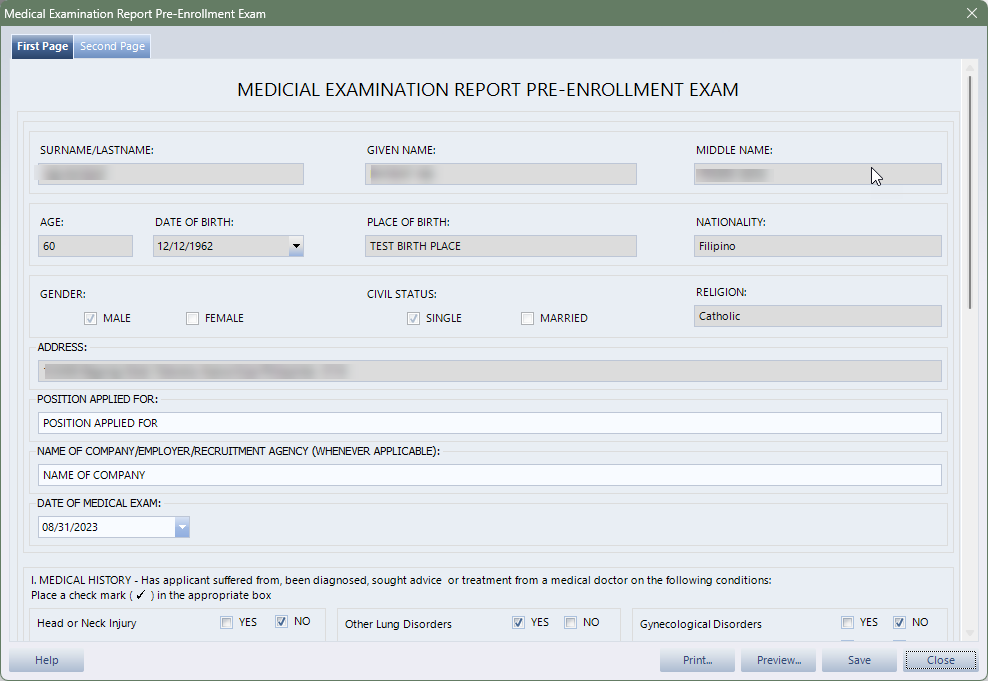Image resolution: width=988 pixels, height=681 pixels.
Task: Uncheck the SINGLE civil status checkbox
Action: [413, 319]
